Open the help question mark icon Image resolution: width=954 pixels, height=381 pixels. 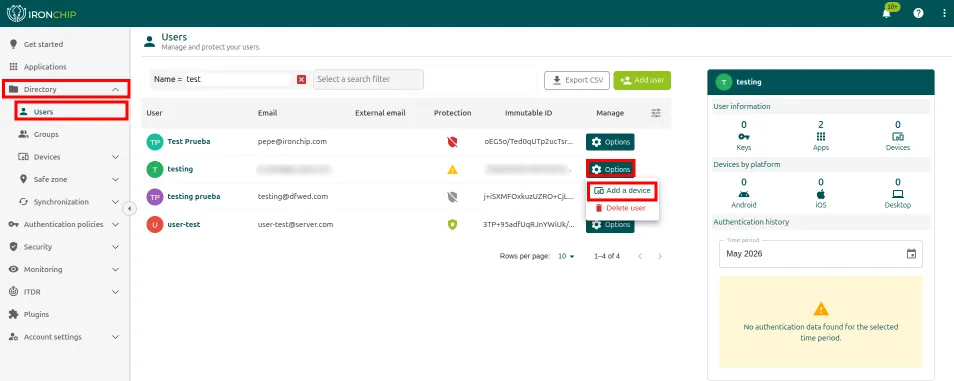(x=919, y=13)
